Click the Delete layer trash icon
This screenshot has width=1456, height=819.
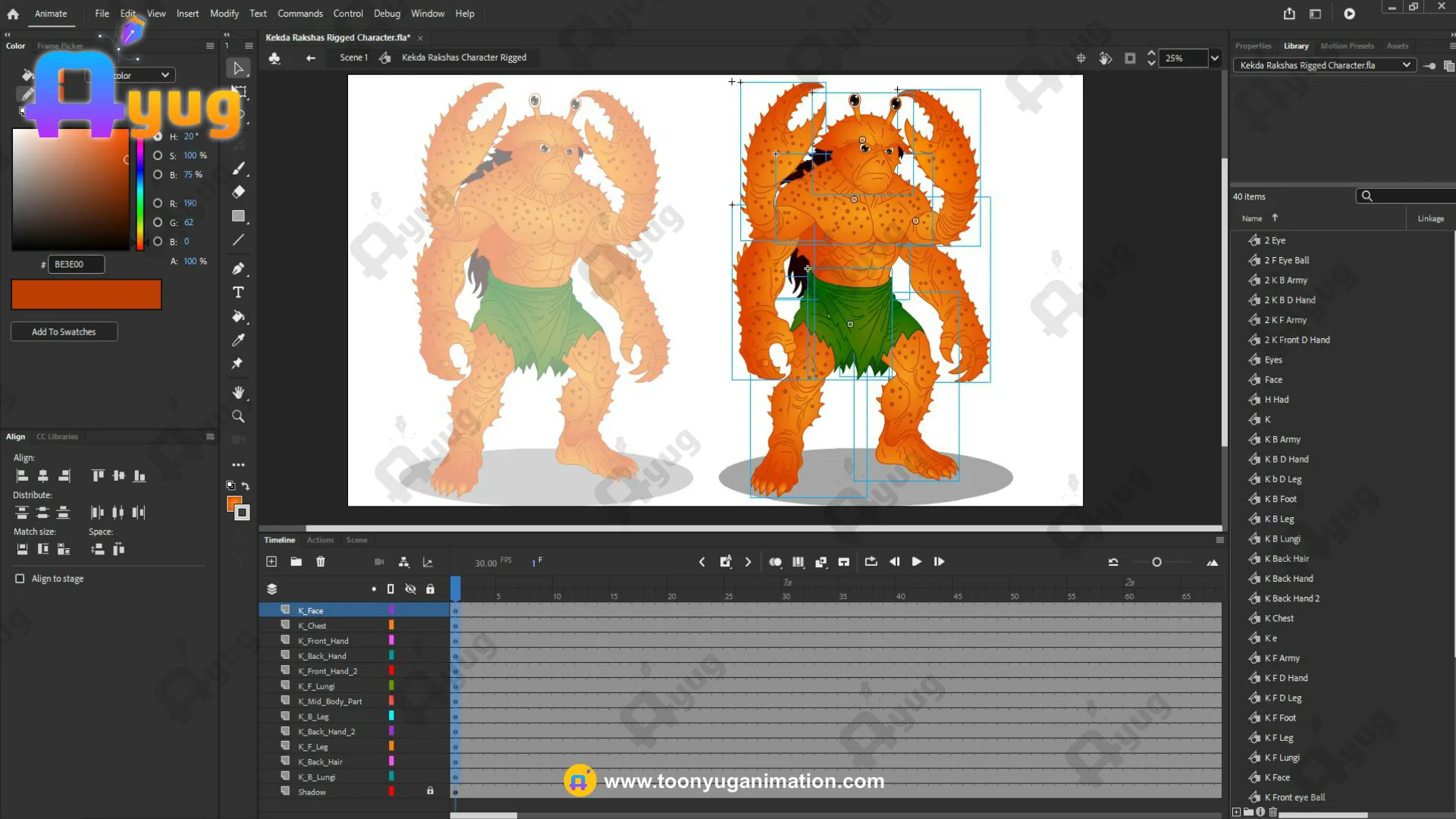point(321,562)
